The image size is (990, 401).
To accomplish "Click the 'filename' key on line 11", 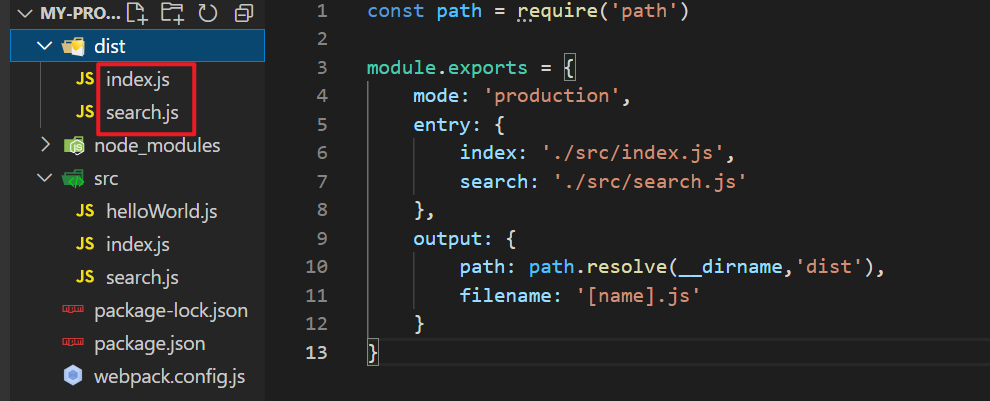I will (x=505, y=296).
